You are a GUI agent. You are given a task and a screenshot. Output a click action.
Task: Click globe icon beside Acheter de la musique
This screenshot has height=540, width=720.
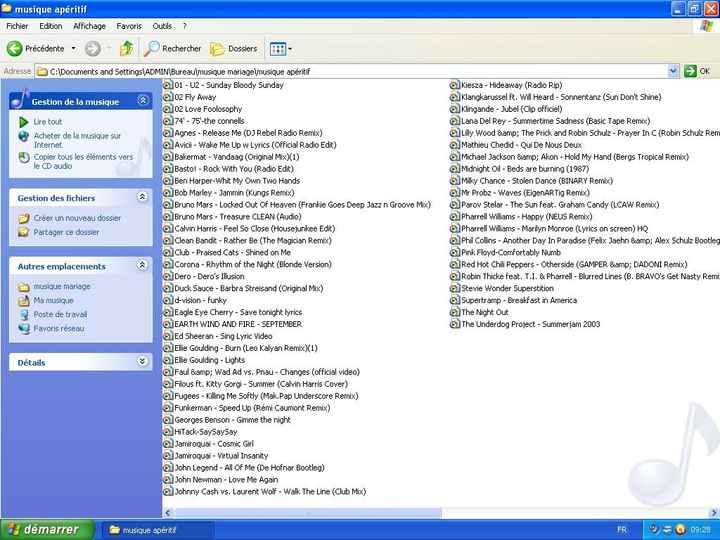(x=23, y=136)
